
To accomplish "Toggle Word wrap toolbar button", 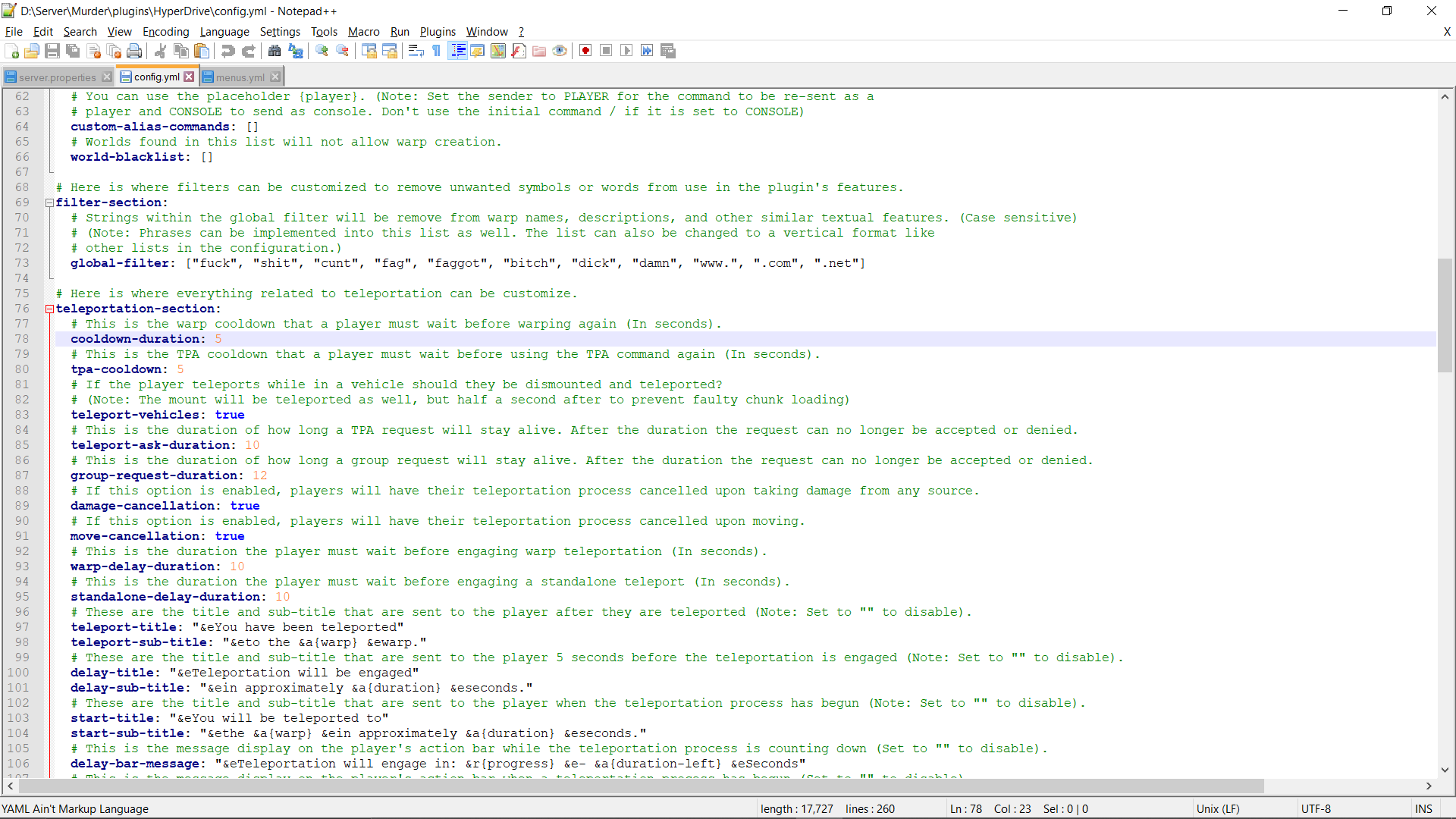I will point(416,51).
